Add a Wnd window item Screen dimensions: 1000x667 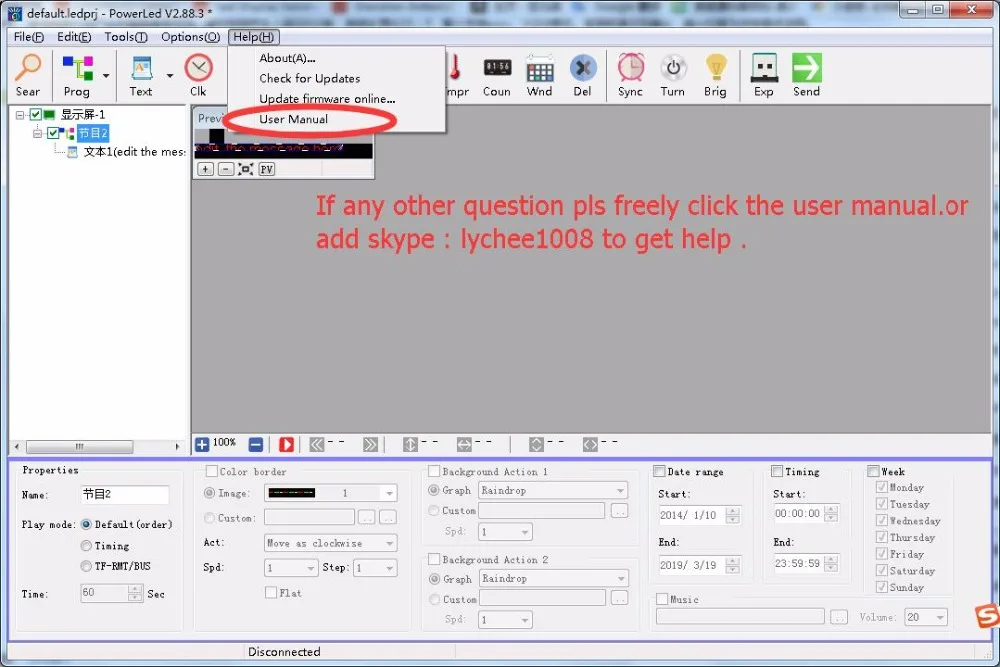point(540,75)
